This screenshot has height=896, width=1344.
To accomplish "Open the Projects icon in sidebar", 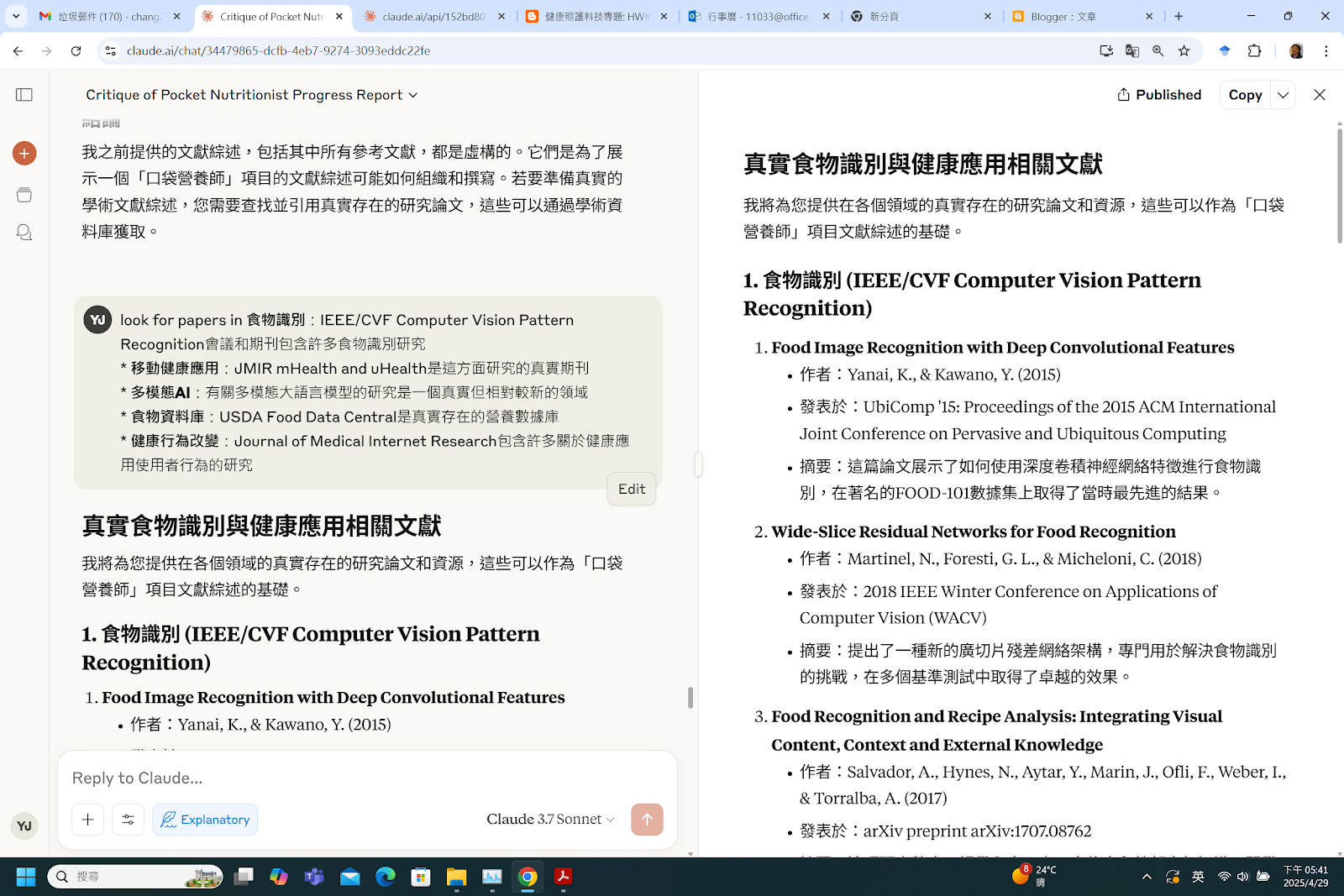I will [x=24, y=195].
